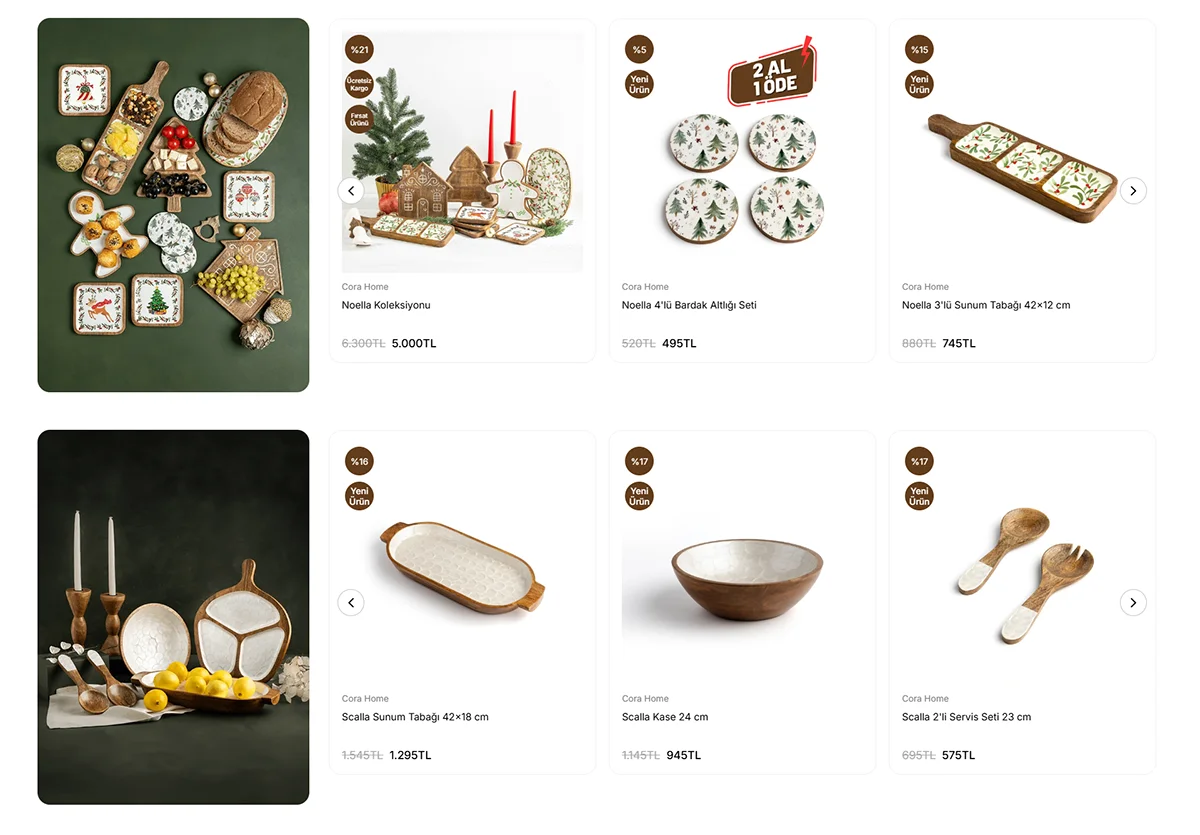This screenshot has width=1200, height=835.
Task: Open Noella 4'lü Bardak Altlığı Seti link
Action: click(689, 305)
